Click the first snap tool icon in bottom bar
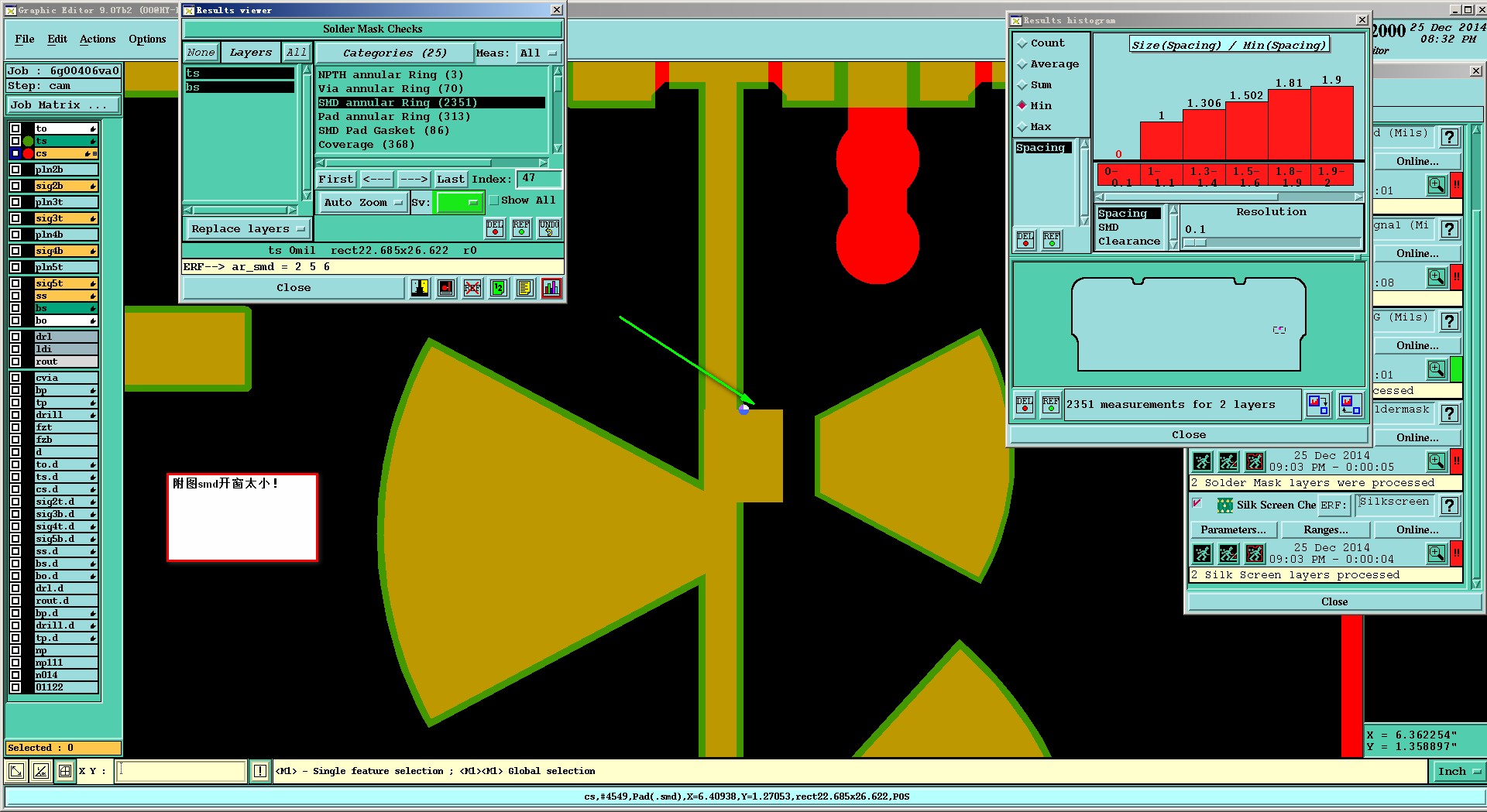 (x=15, y=771)
